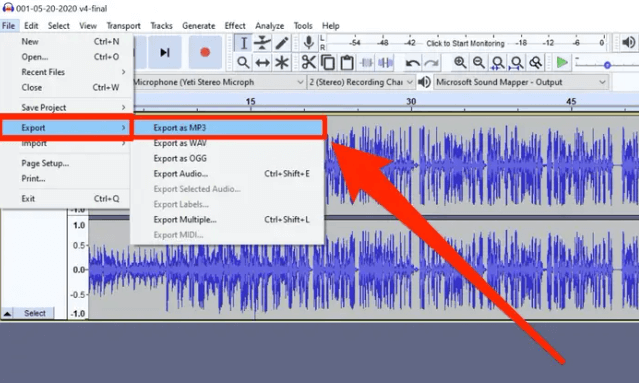This screenshot has width=639, height=383.
Task: Collapse track with the up-arrow button
Action: tap(7, 313)
